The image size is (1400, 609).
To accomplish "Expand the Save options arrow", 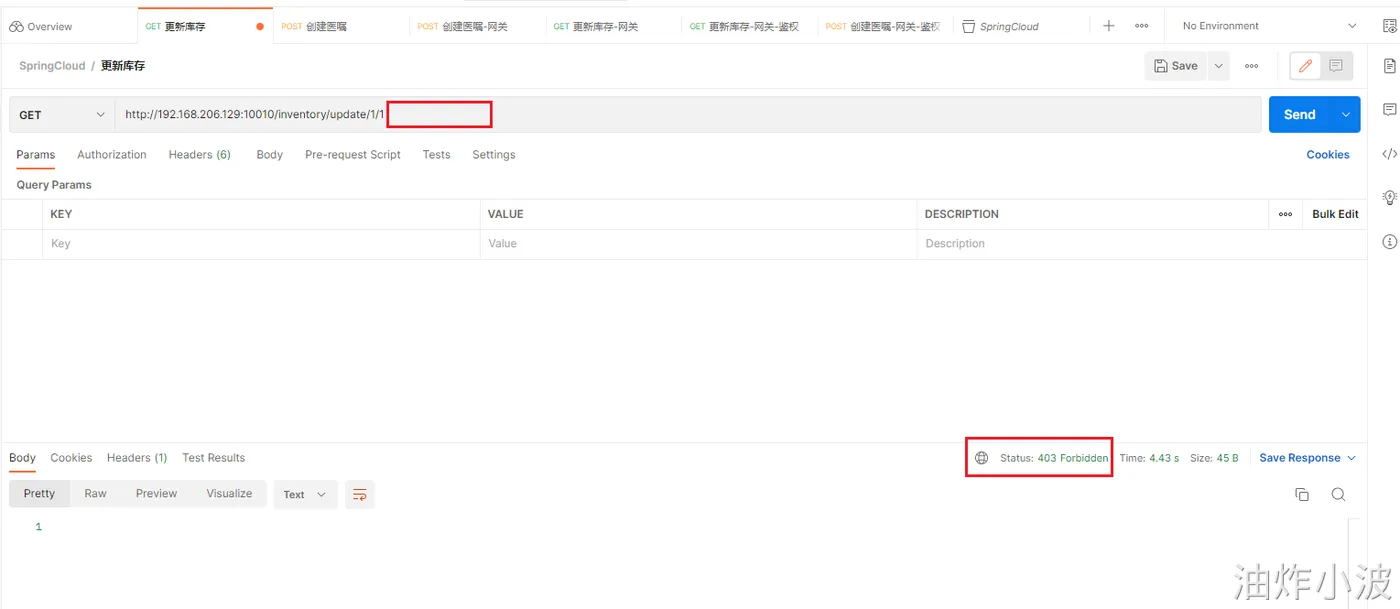I will [1218, 66].
